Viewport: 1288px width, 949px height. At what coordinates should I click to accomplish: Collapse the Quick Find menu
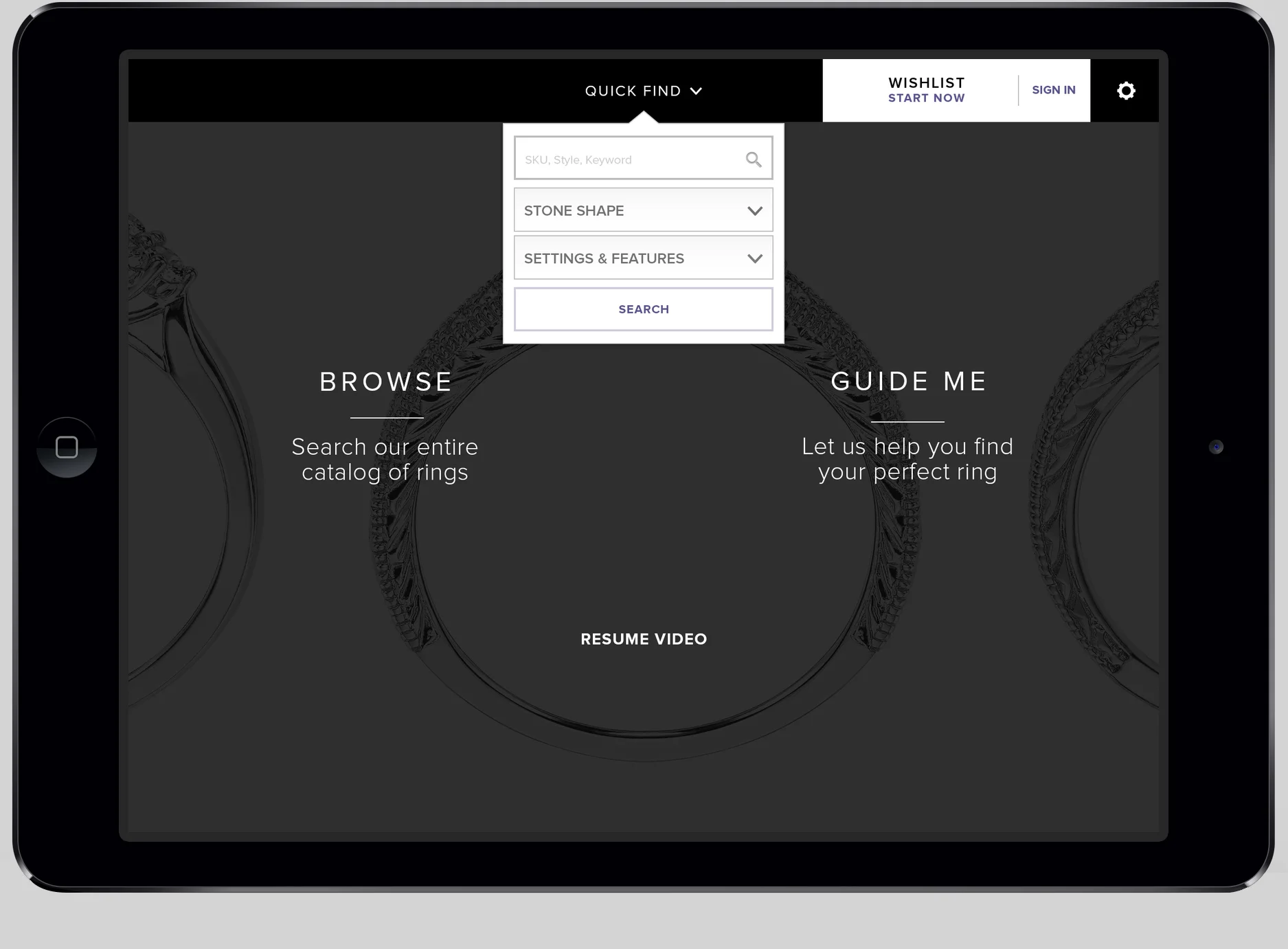coord(644,91)
